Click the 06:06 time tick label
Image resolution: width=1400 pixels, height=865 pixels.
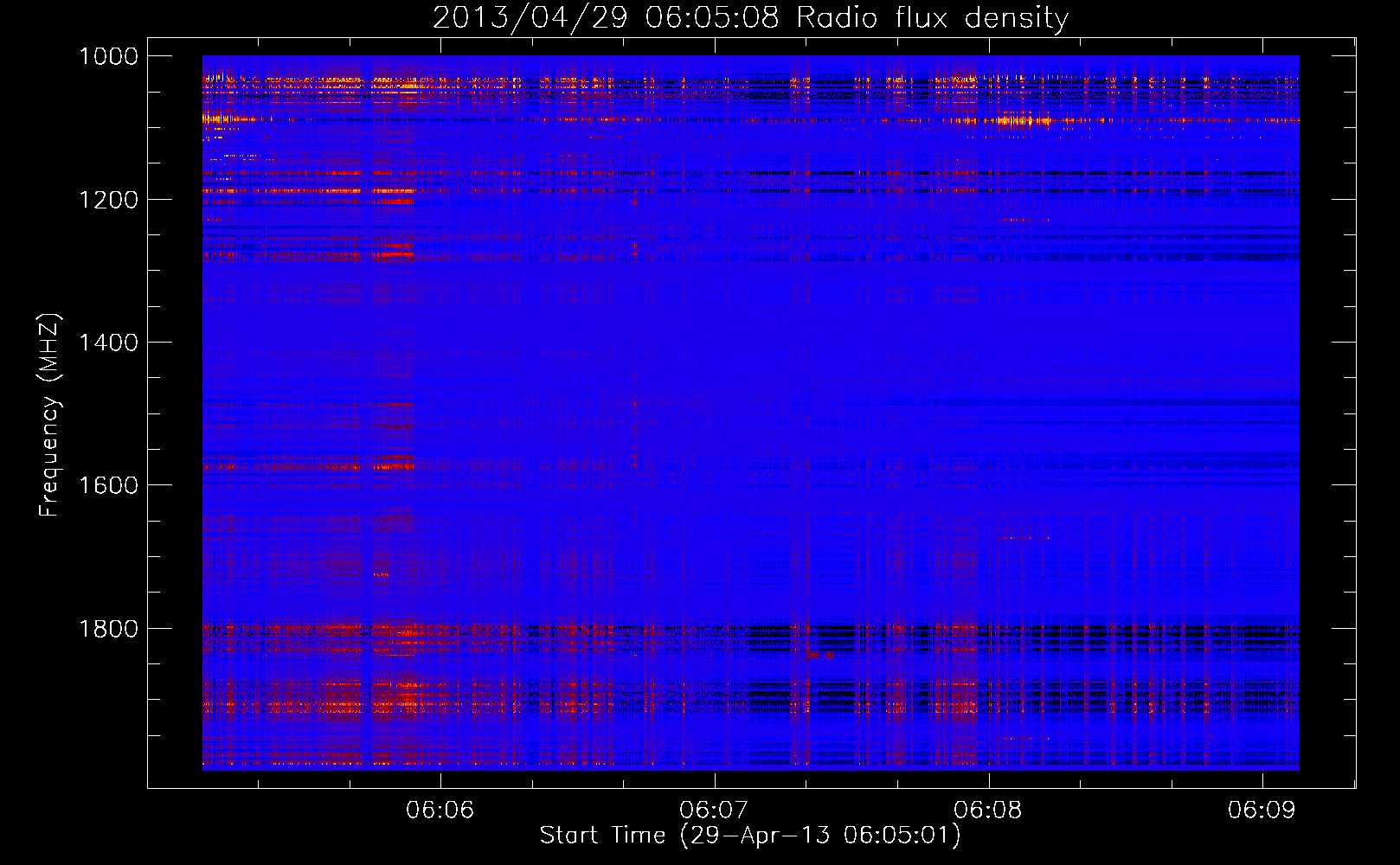440,810
